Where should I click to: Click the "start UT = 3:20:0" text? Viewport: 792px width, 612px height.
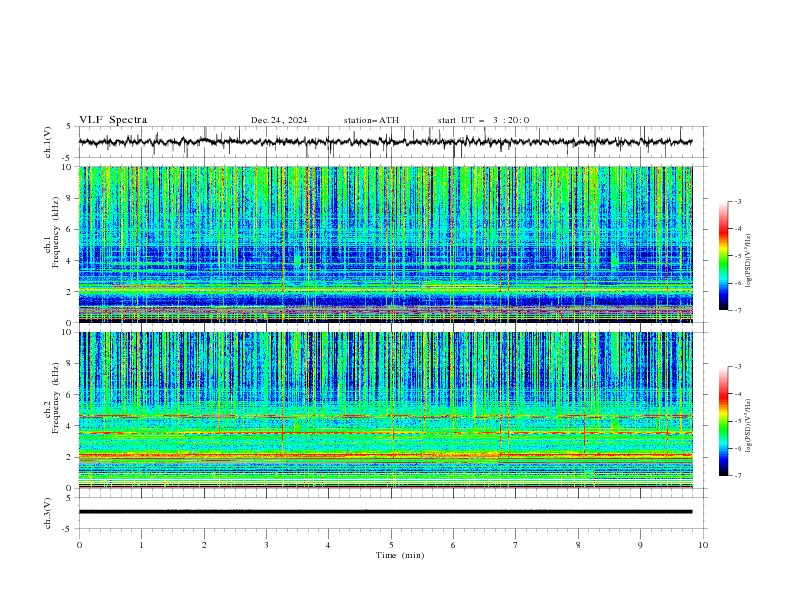click(x=483, y=120)
